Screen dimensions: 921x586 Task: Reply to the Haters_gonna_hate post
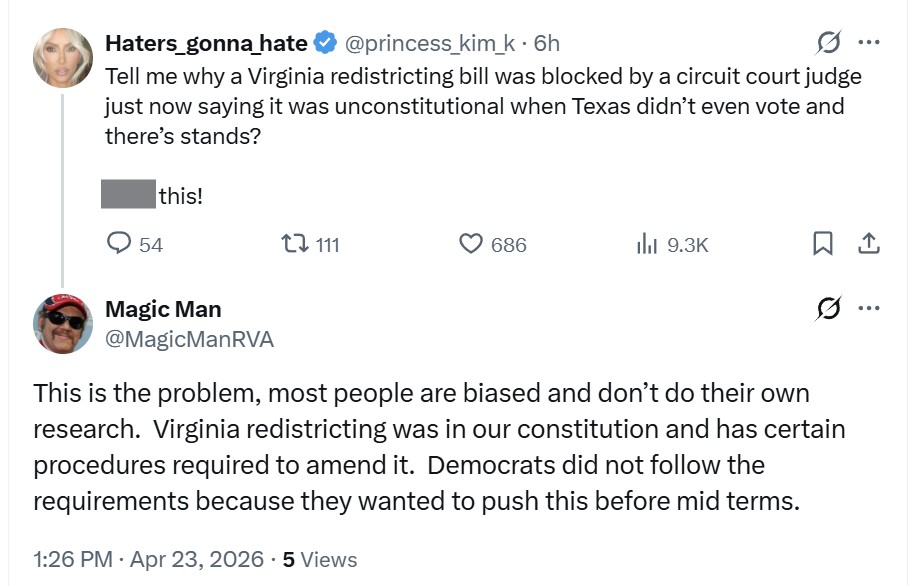click(120, 244)
